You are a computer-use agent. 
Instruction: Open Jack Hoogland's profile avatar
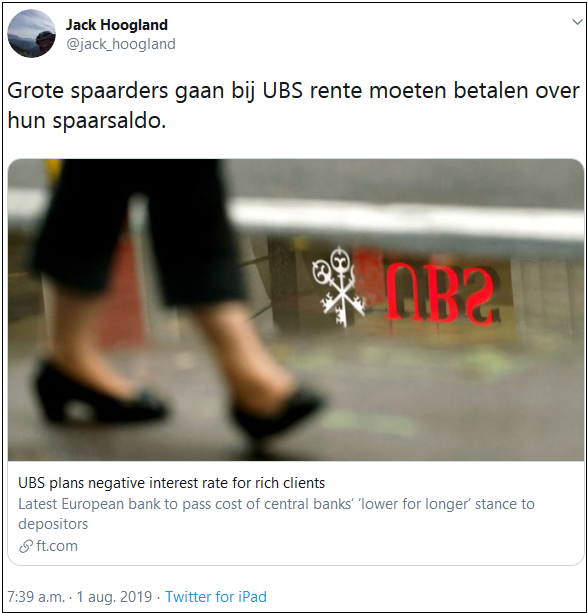31,34
